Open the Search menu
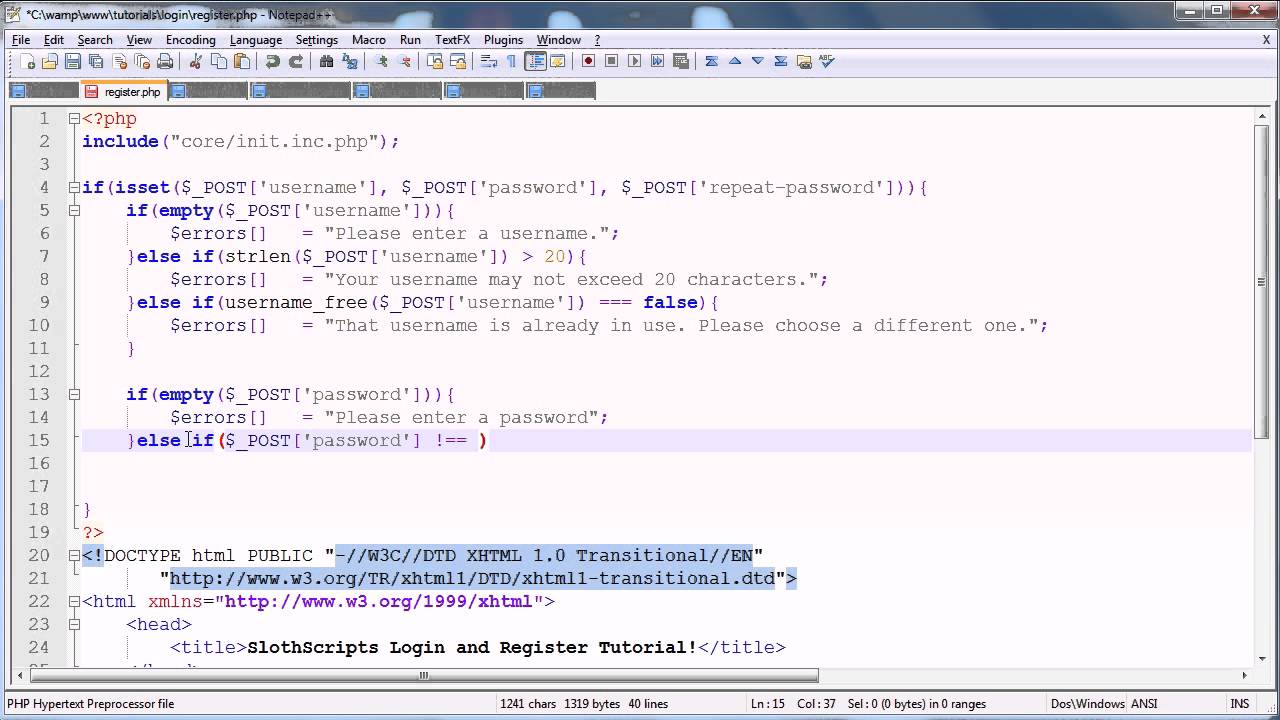Viewport: 1280px width, 720px height. [95, 40]
